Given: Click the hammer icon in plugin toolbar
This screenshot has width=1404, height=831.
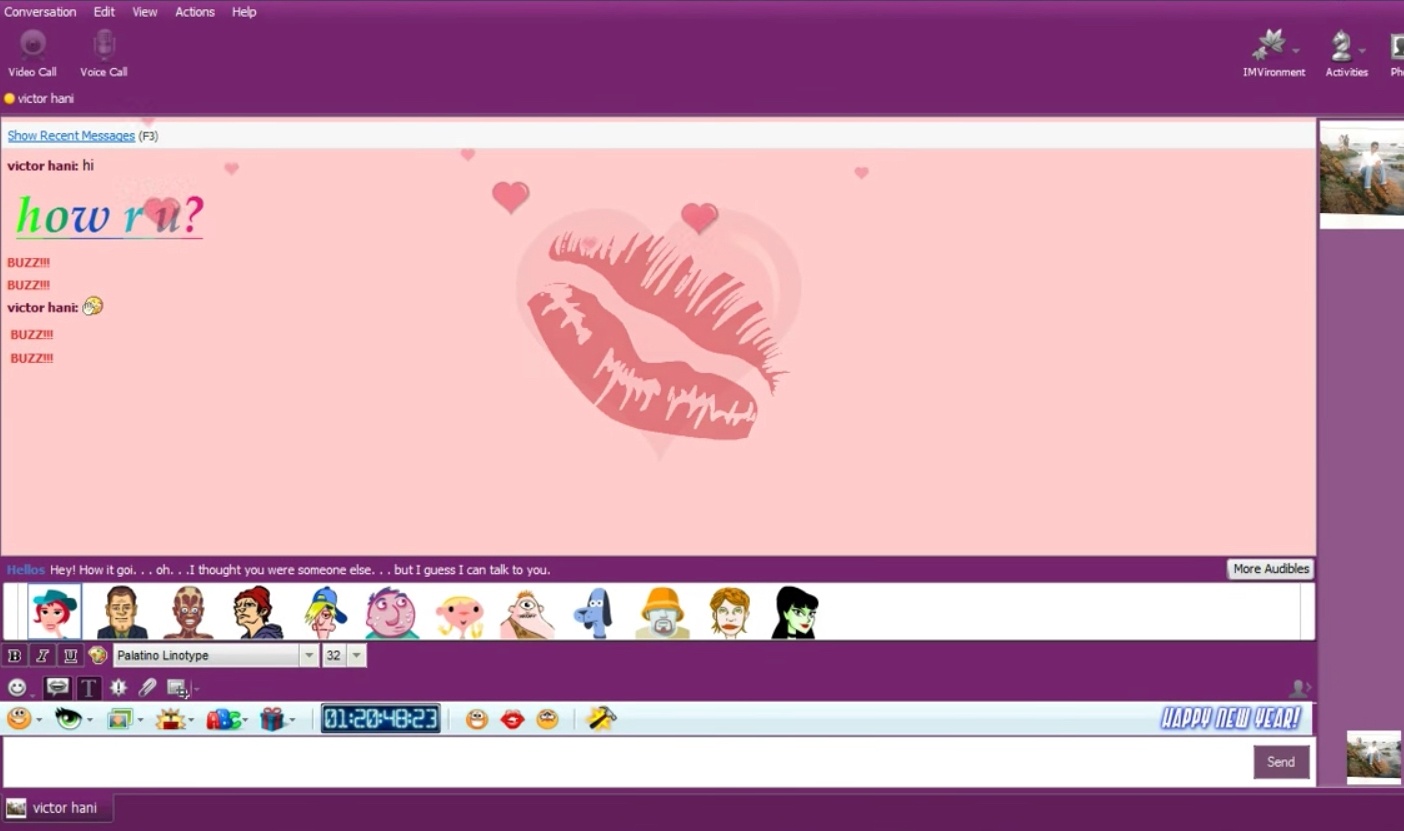Looking at the screenshot, I should 601,719.
